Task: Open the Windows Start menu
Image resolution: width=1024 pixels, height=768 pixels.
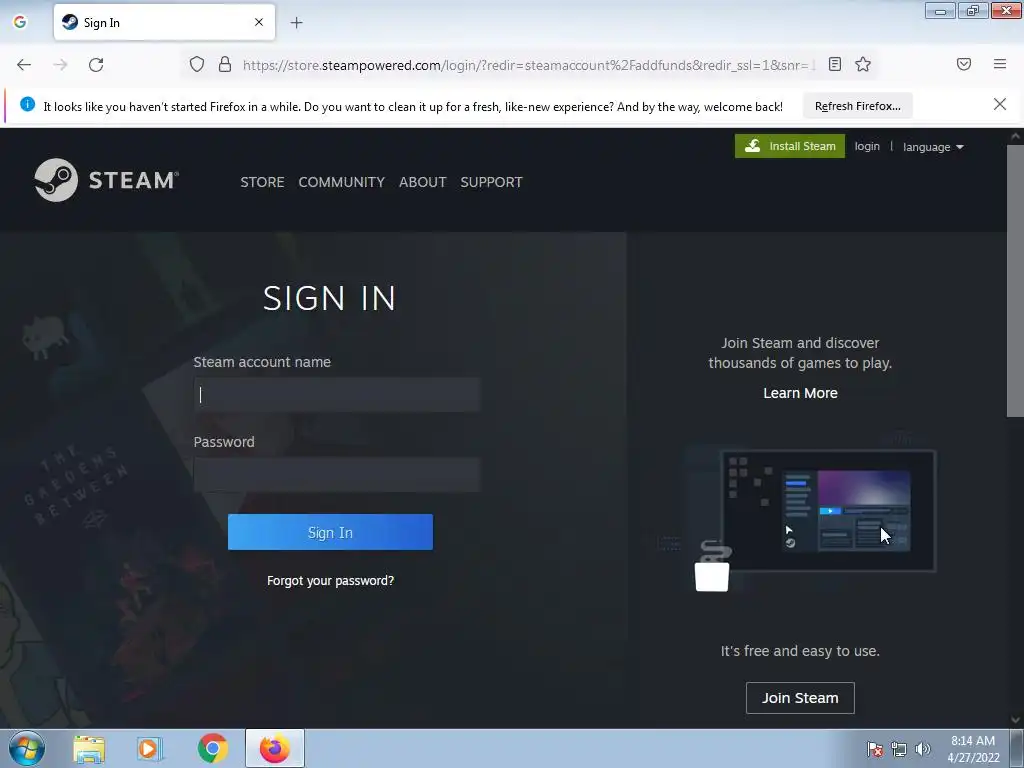Action: (x=27, y=748)
